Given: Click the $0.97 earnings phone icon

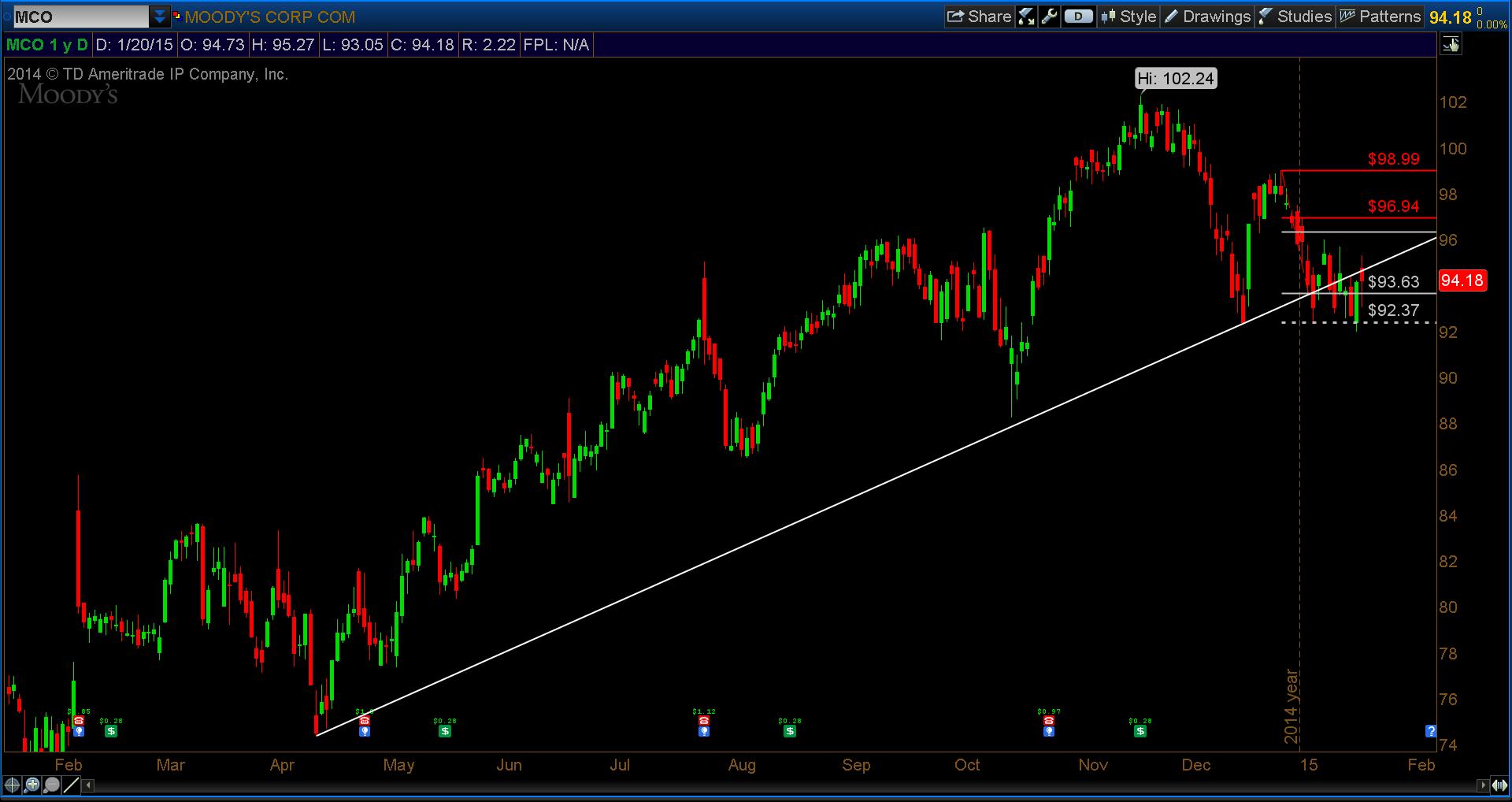Looking at the screenshot, I should [1049, 721].
